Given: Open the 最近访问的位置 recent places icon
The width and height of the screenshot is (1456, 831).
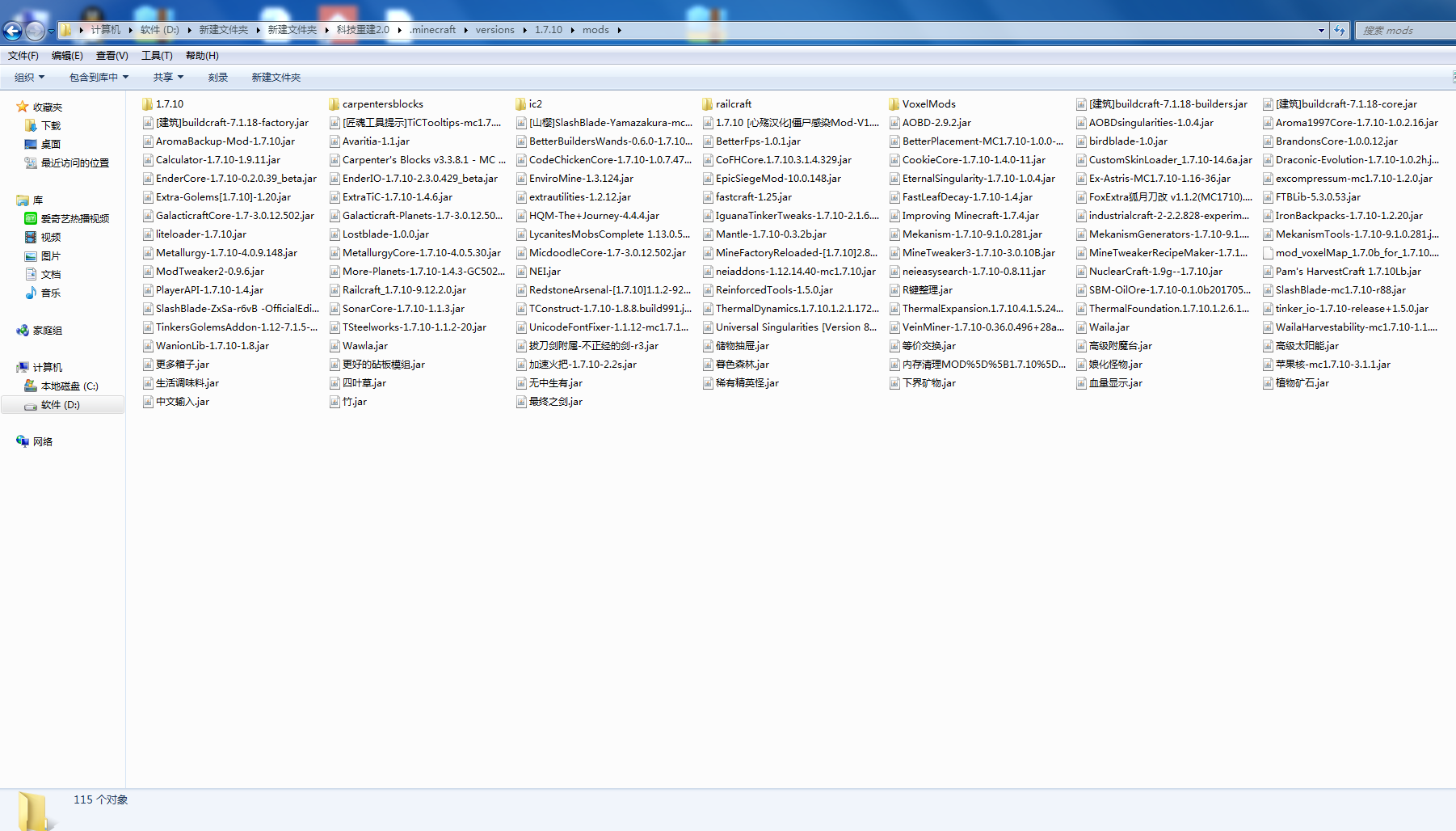Looking at the screenshot, I should 31,162.
